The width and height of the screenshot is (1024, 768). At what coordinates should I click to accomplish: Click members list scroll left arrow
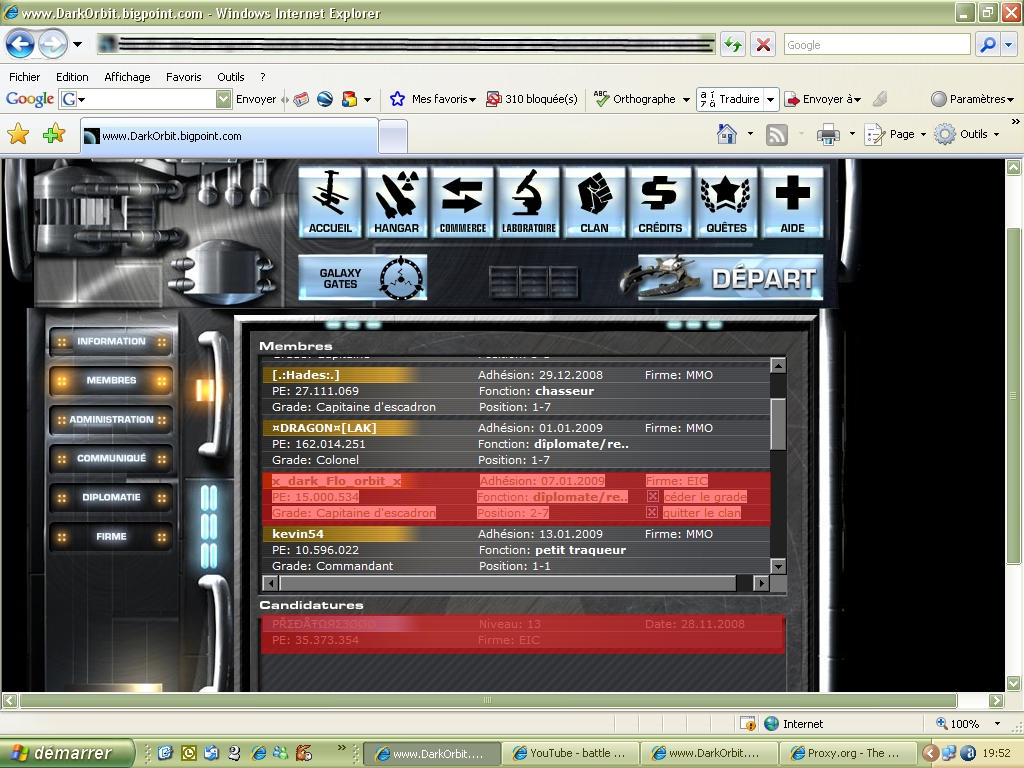(x=270, y=583)
